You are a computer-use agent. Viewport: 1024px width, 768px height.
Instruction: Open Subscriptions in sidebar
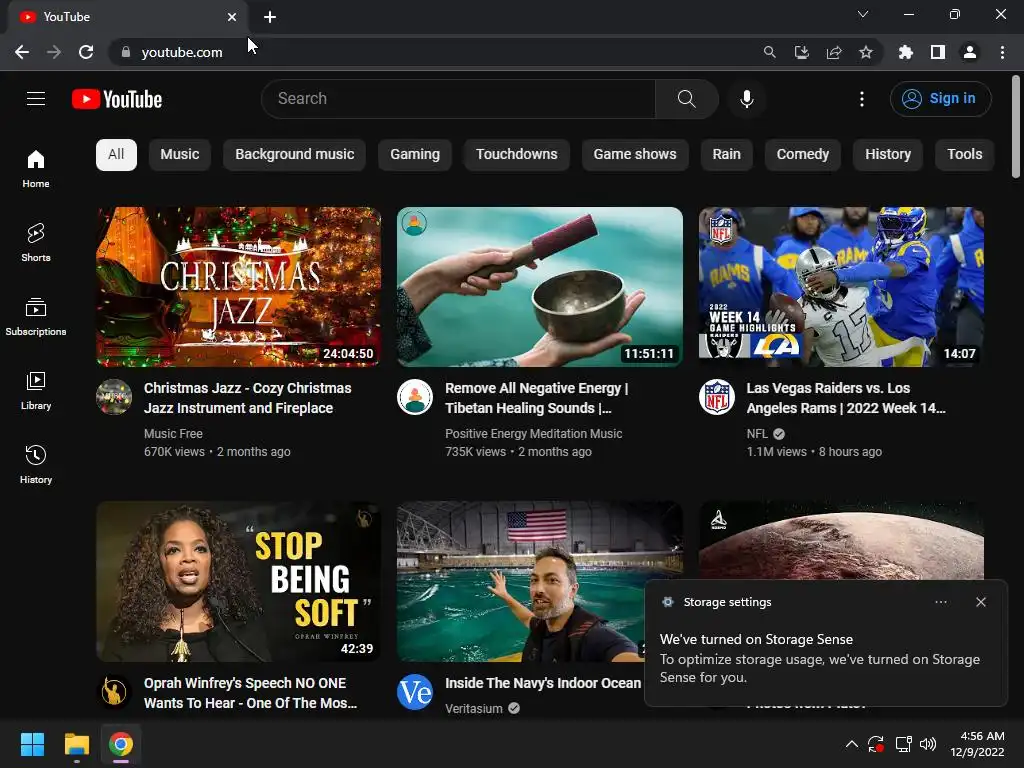point(36,316)
